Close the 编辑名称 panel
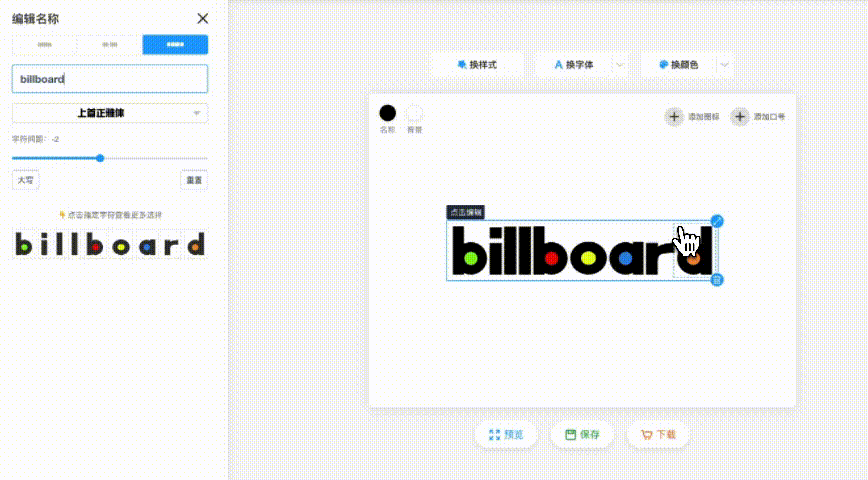 [x=203, y=18]
